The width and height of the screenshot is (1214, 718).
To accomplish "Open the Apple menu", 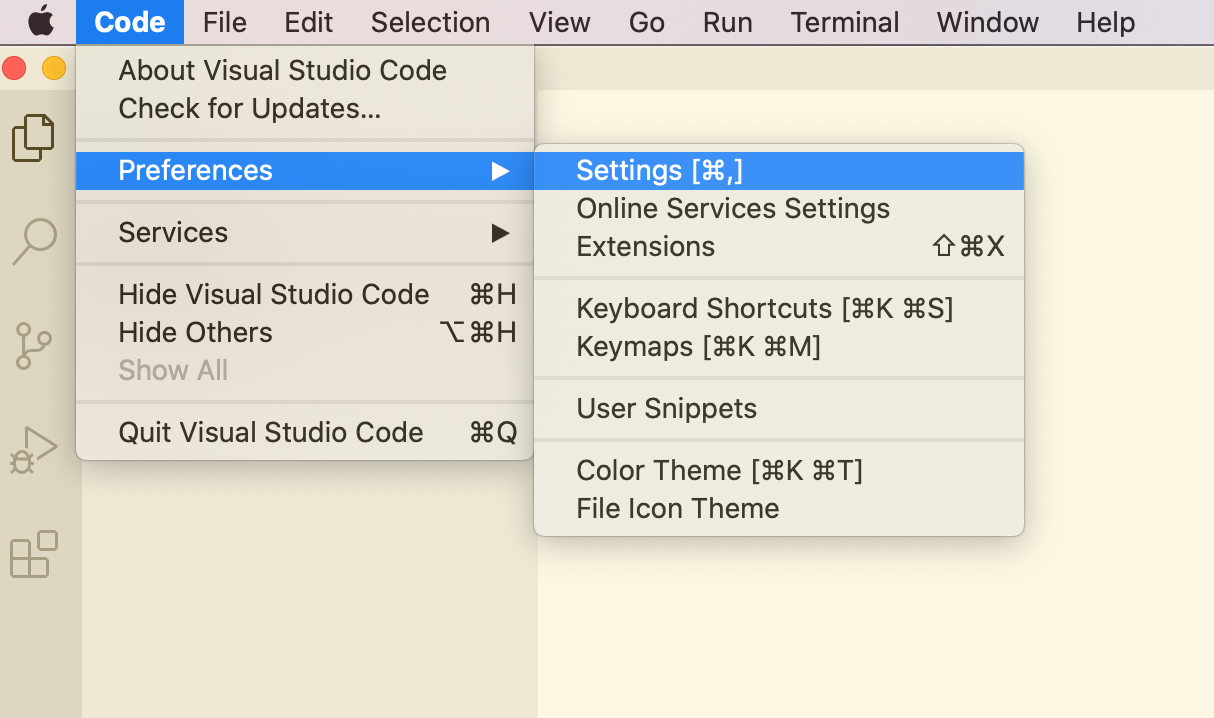I will click(40, 22).
